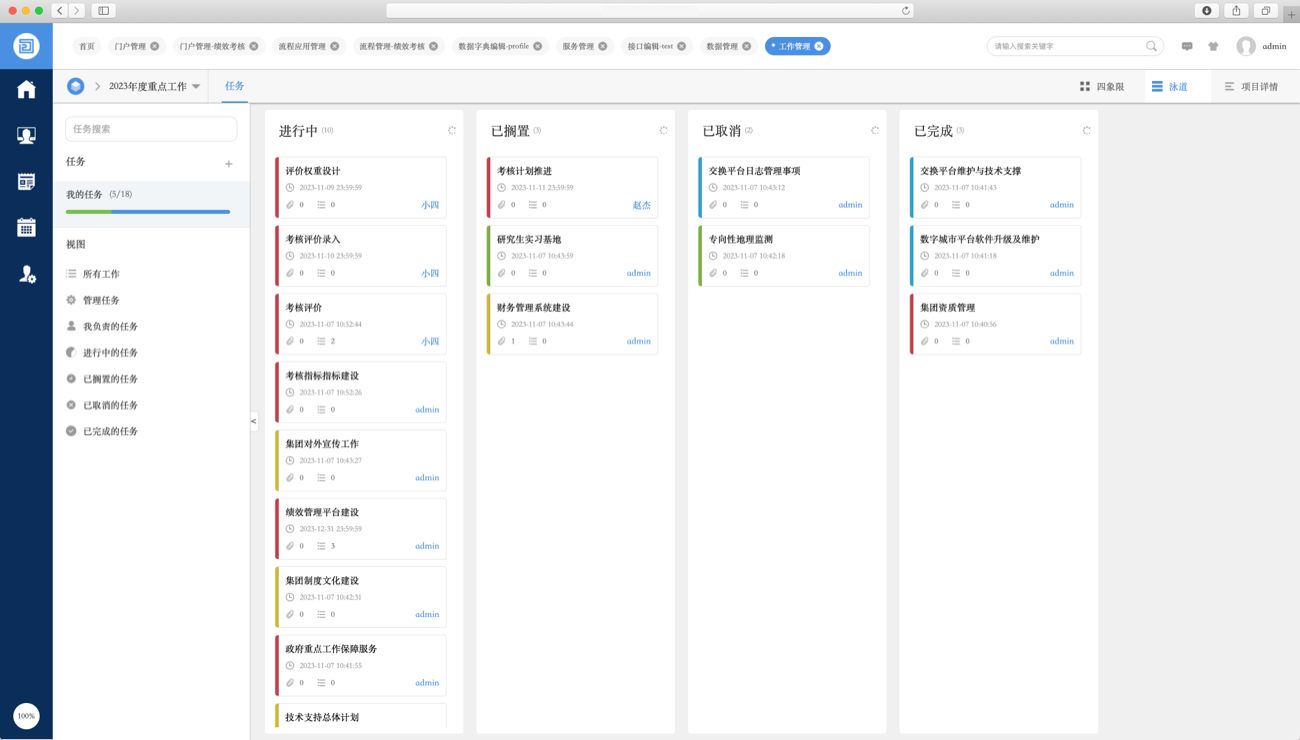
Task: Click the theme shirt icon in header
Action: (1213, 46)
